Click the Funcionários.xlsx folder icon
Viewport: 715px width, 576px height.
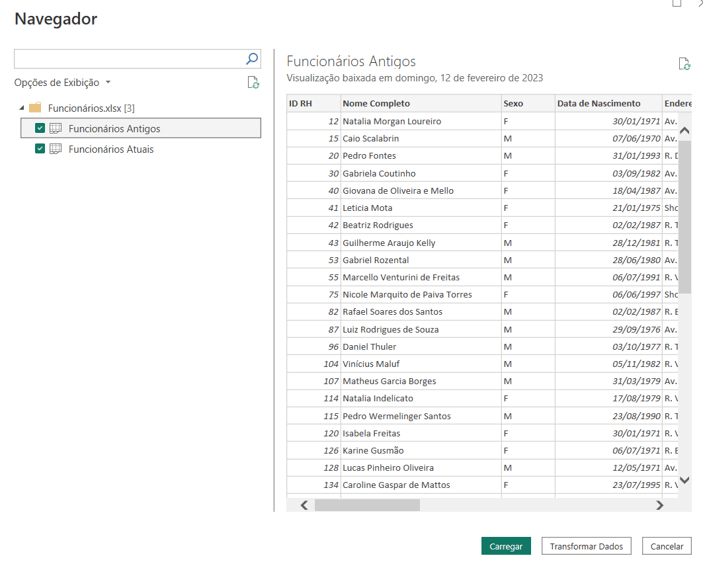tap(35, 108)
